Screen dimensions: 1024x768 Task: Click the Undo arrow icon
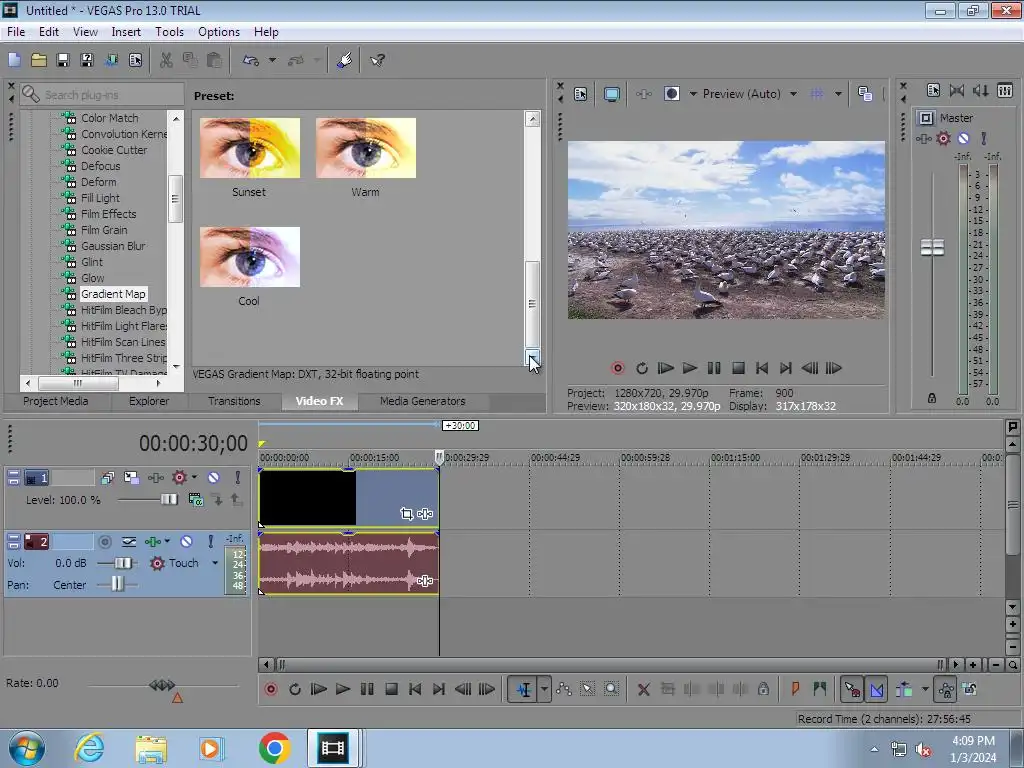pos(251,60)
